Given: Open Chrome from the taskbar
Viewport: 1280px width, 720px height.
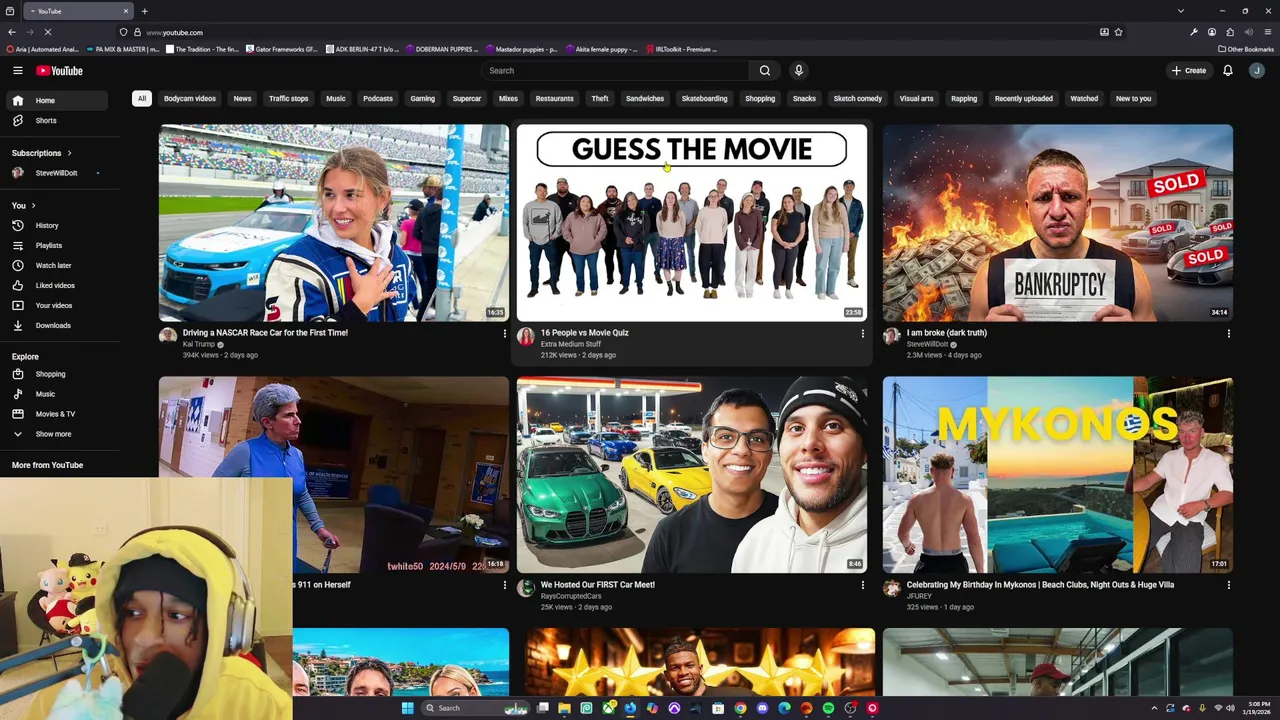Looking at the screenshot, I should point(740,708).
